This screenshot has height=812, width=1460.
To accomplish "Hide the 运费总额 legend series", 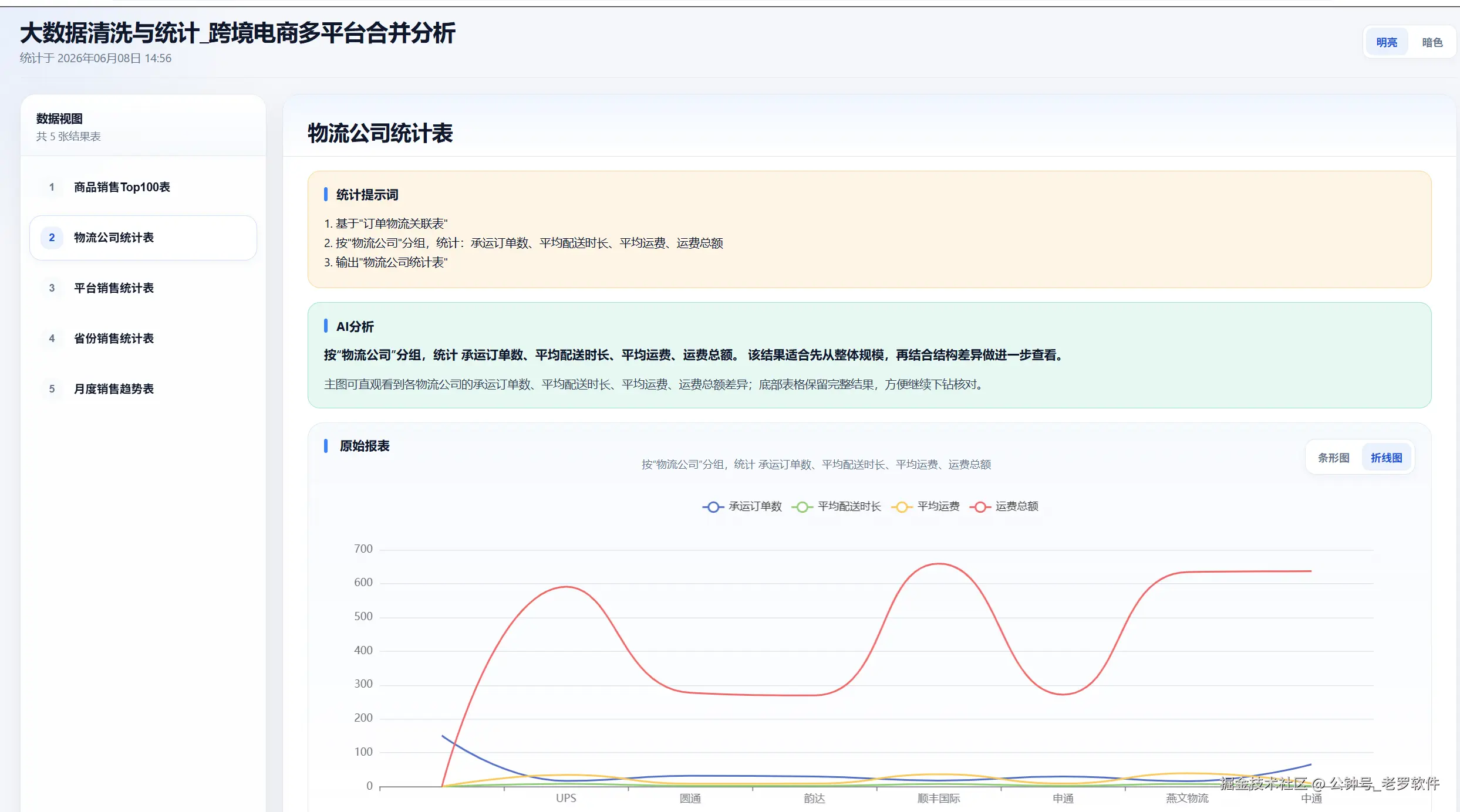I will tap(1004, 506).
